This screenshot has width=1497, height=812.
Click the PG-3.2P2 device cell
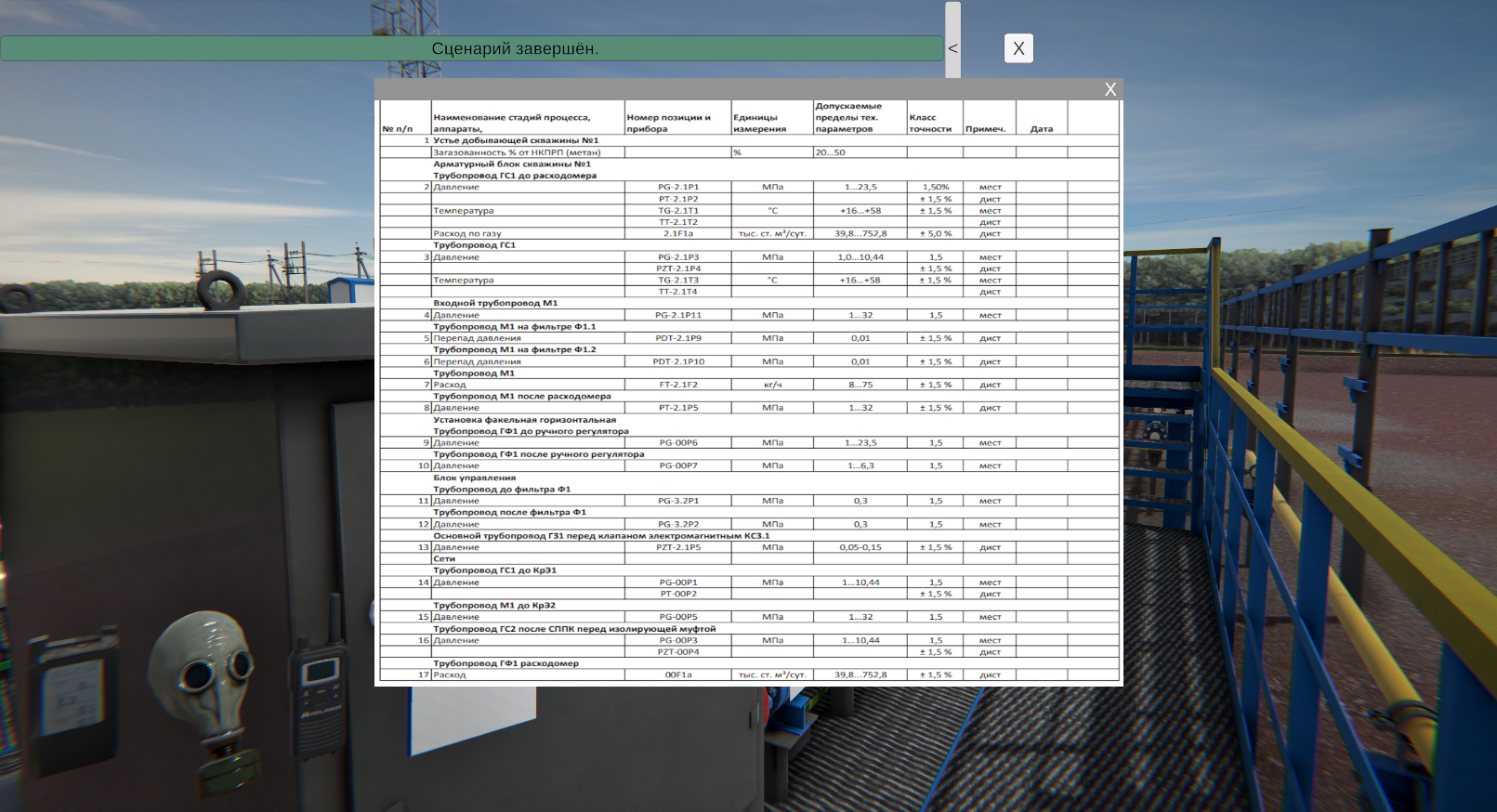[678, 524]
